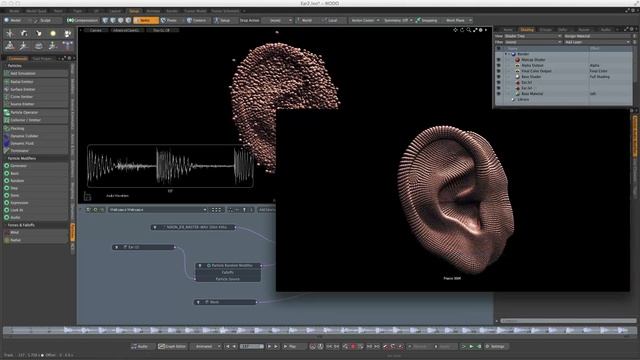Click the Wind force icon
This screenshot has height=360, width=640.
[x=7, y=232]
